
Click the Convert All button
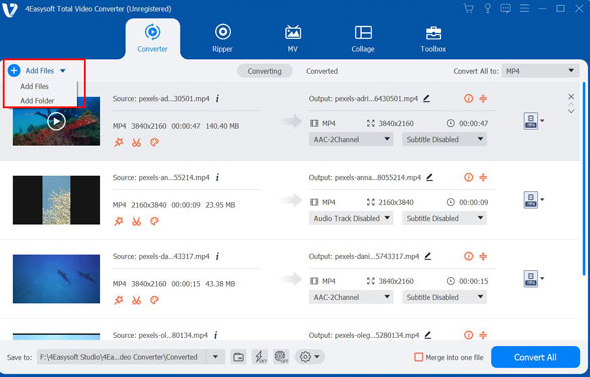535,357
